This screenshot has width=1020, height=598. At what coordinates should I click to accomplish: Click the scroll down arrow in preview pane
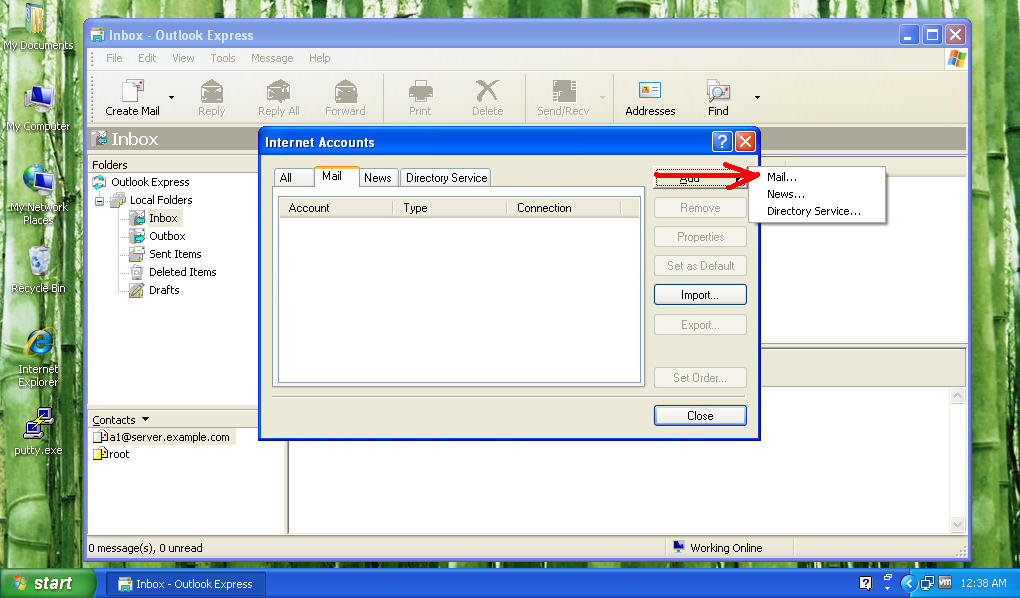(958, 524)
